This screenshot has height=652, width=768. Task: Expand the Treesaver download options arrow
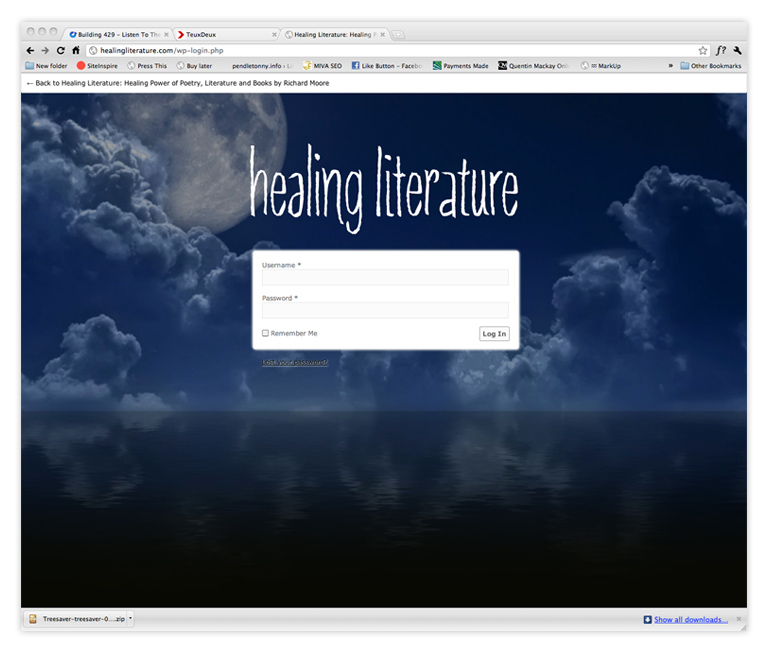[x=130, y=619]
